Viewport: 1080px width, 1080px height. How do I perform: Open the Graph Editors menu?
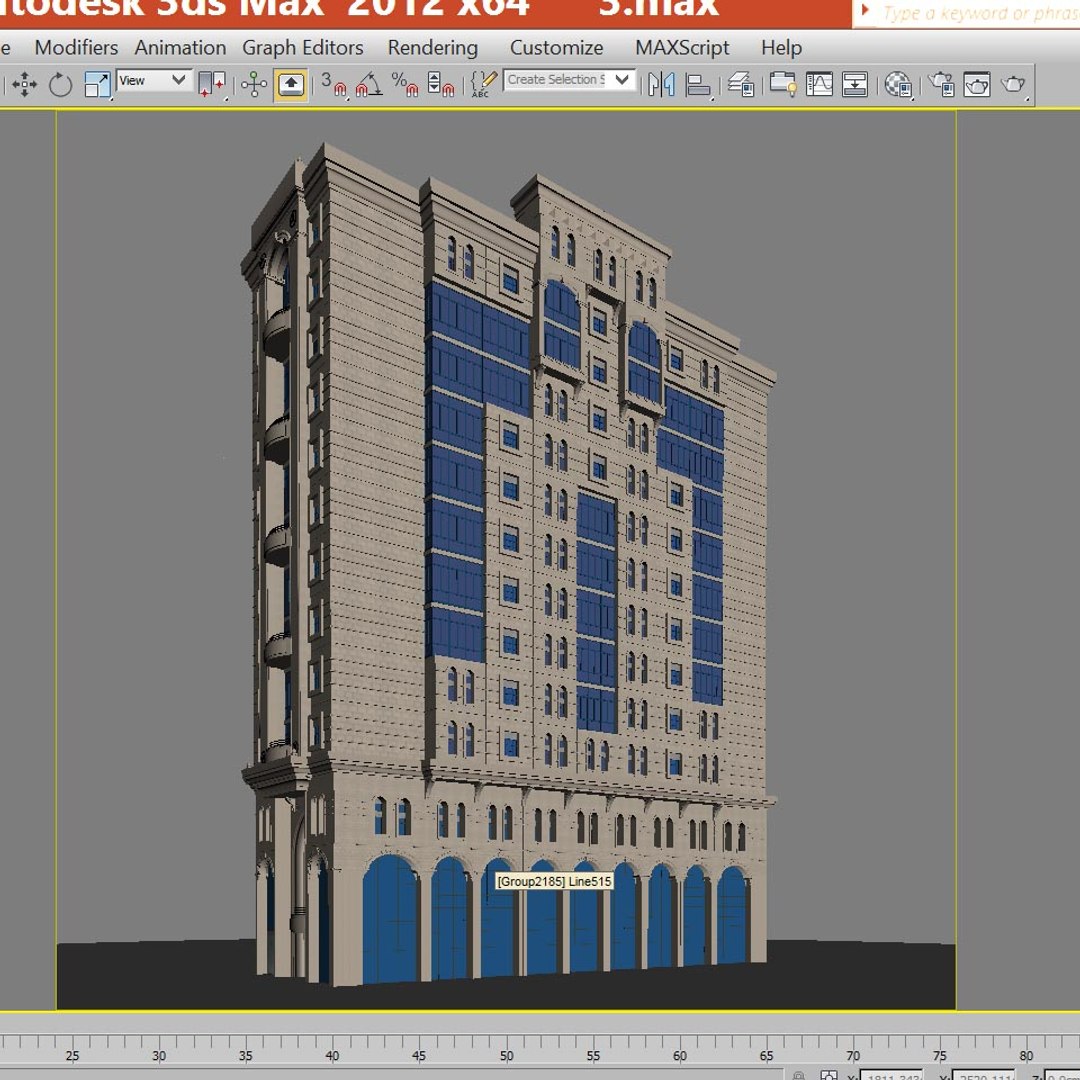tap(303, 48)
